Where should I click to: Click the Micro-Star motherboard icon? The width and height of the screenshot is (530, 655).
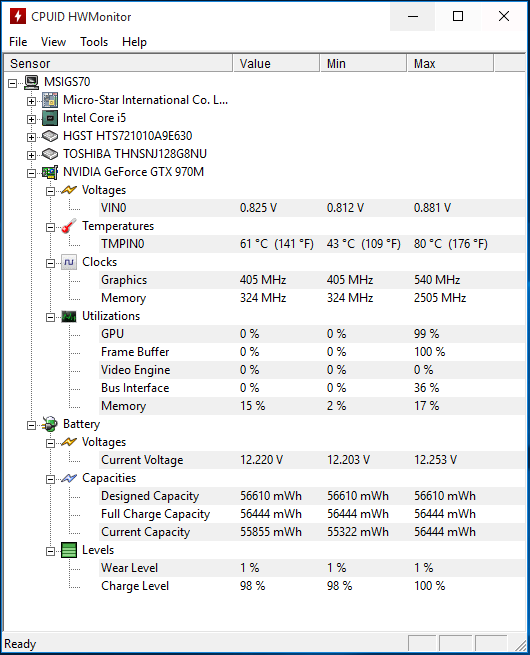(x=50, y=100)
